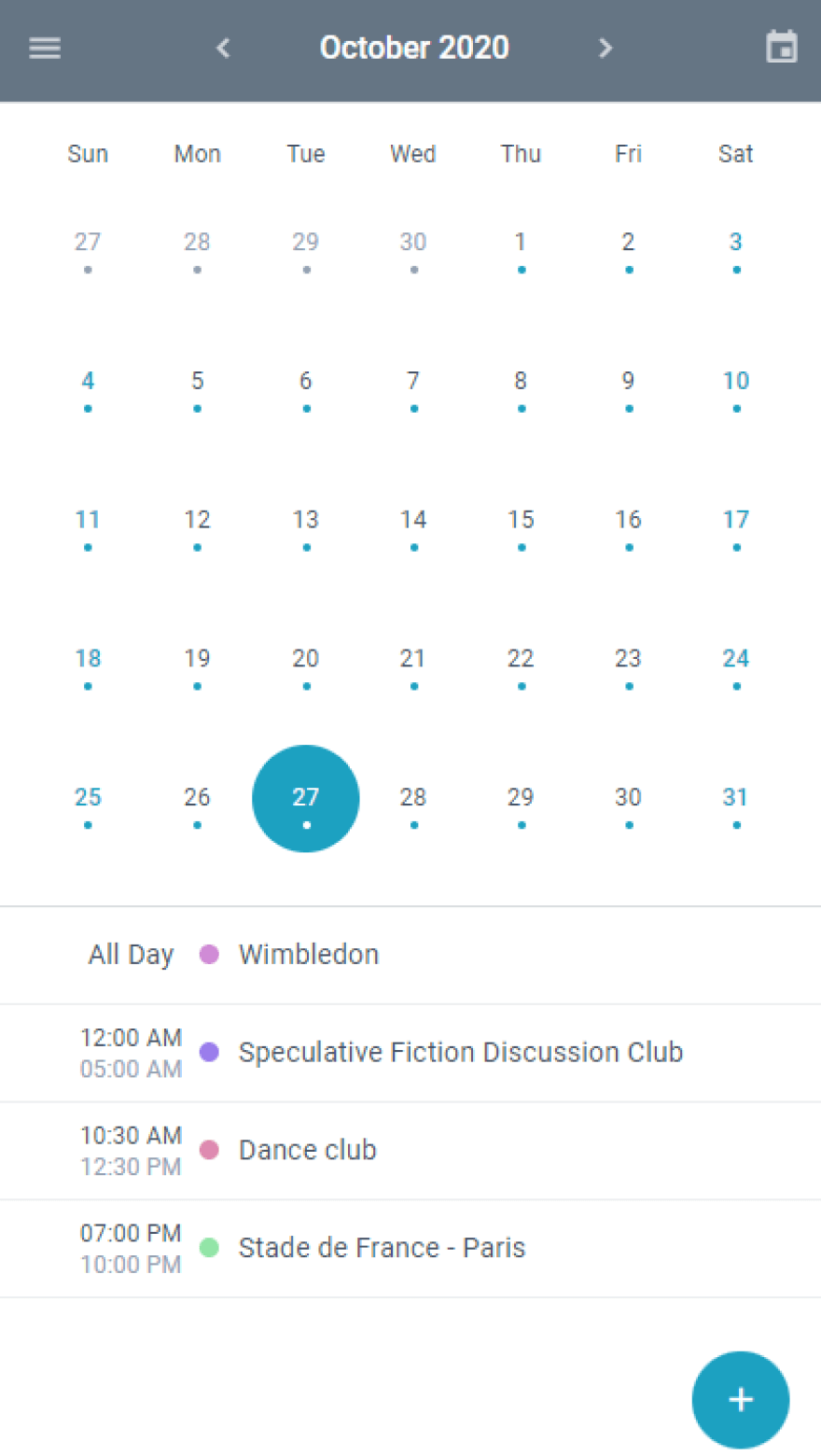Click the Dance club pink dot
Viewport: 821px width, 1456px height.
click(x=209, y=1150)
